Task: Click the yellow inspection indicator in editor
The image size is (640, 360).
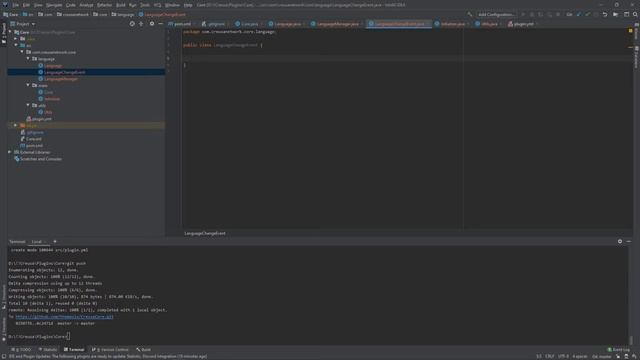Action: (x=631, y=31)
